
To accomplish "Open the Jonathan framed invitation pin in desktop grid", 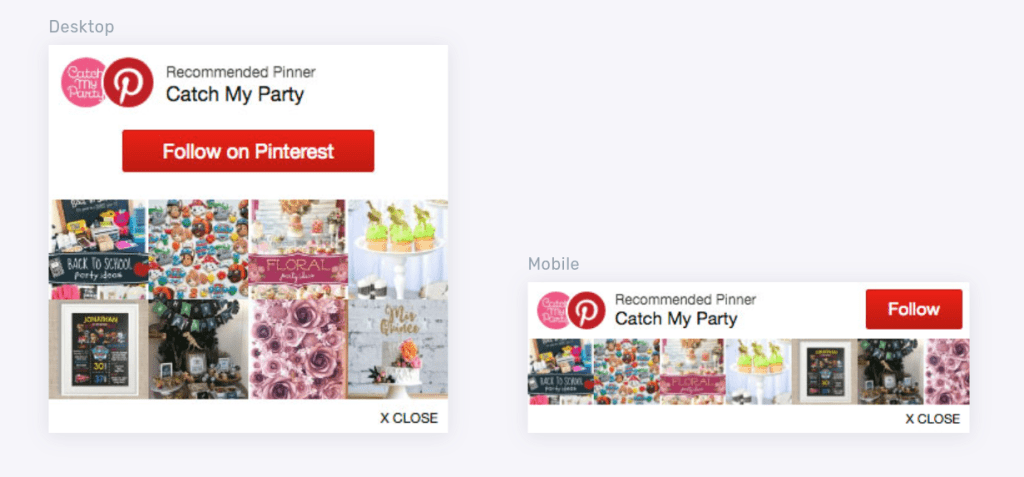I will 99,349.
